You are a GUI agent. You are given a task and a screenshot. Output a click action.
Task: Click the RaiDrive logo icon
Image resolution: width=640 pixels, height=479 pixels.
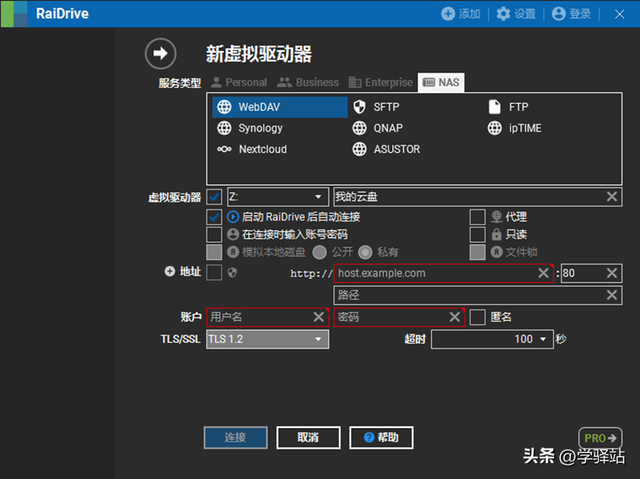[x=14, y=14]
